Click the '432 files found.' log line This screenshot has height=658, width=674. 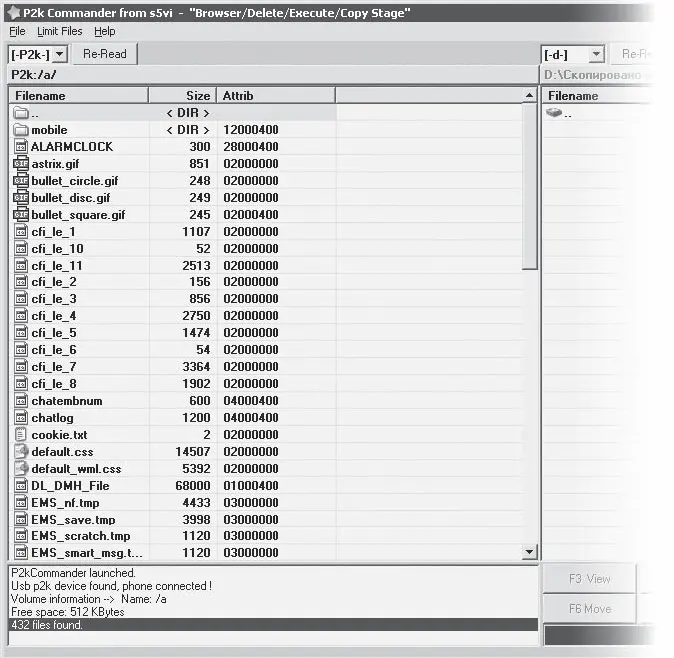[x=273, y=624]
